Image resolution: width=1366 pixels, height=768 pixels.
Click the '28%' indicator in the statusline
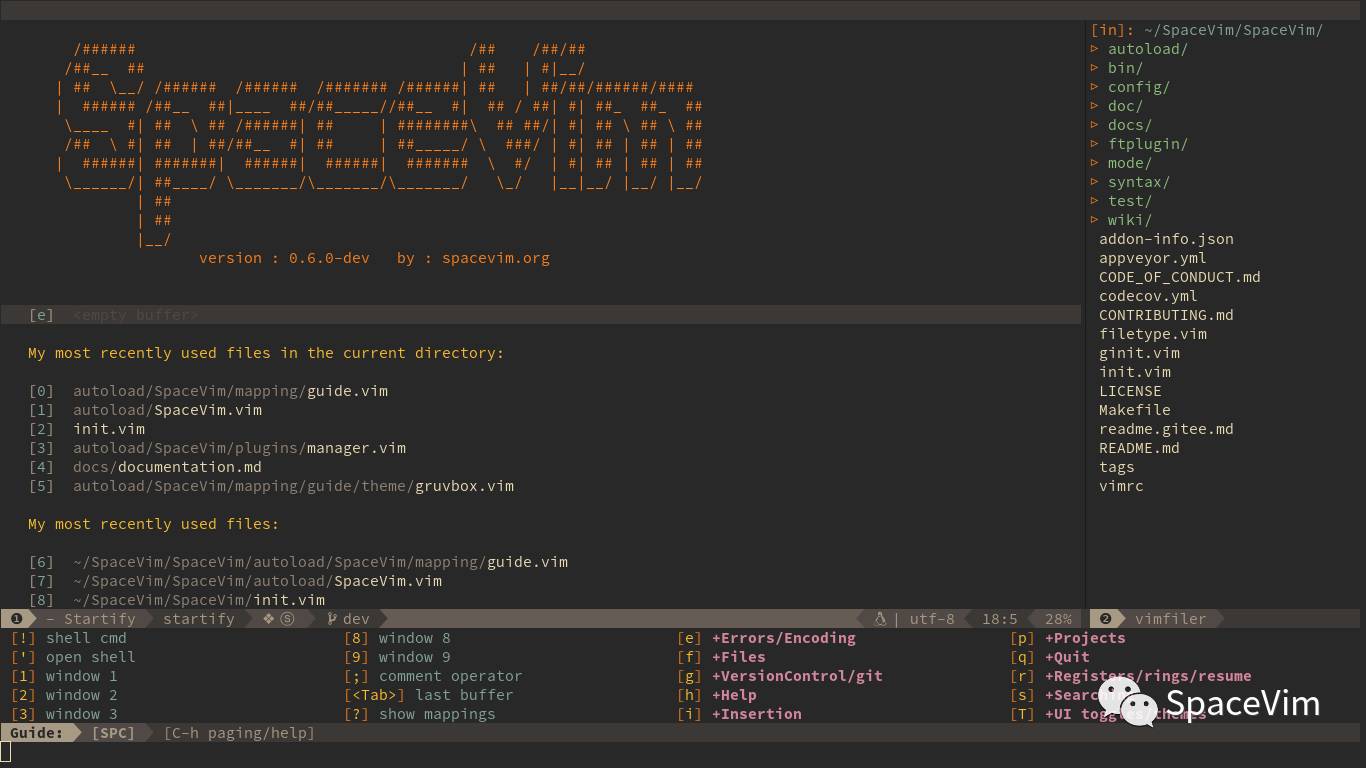(1058, 619)
